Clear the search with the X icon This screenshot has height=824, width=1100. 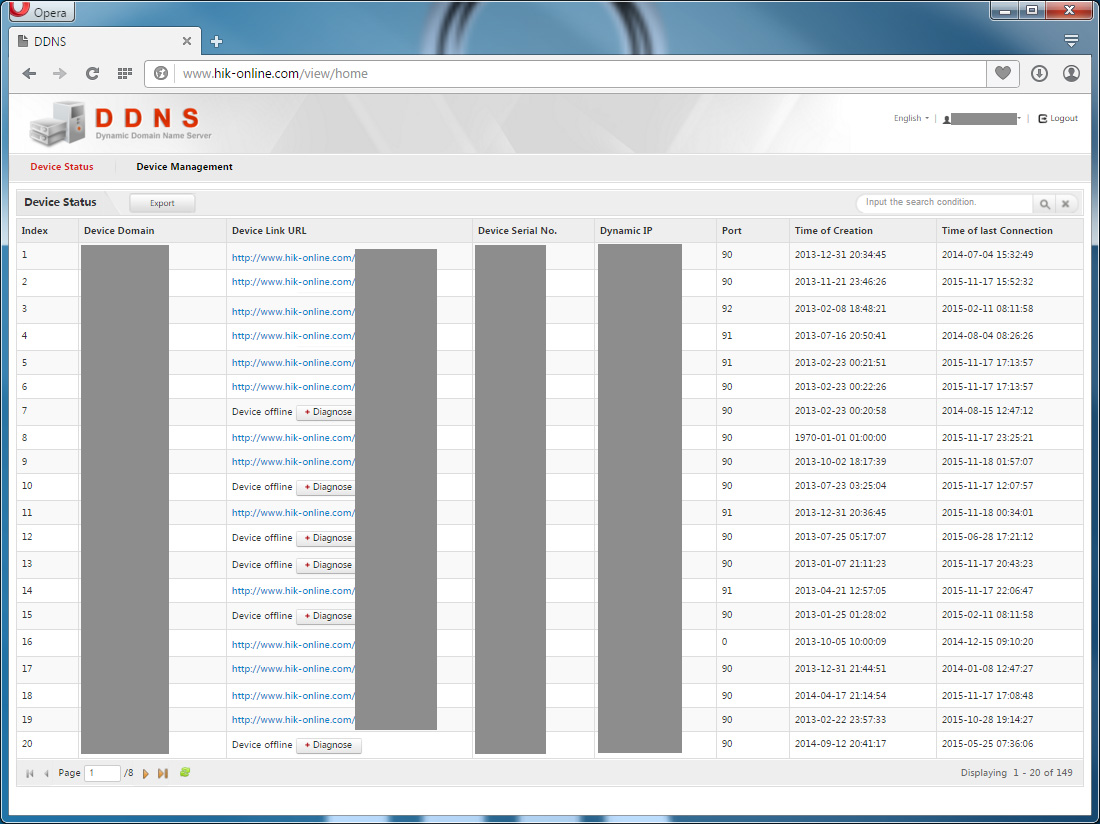click(1065, 203)
